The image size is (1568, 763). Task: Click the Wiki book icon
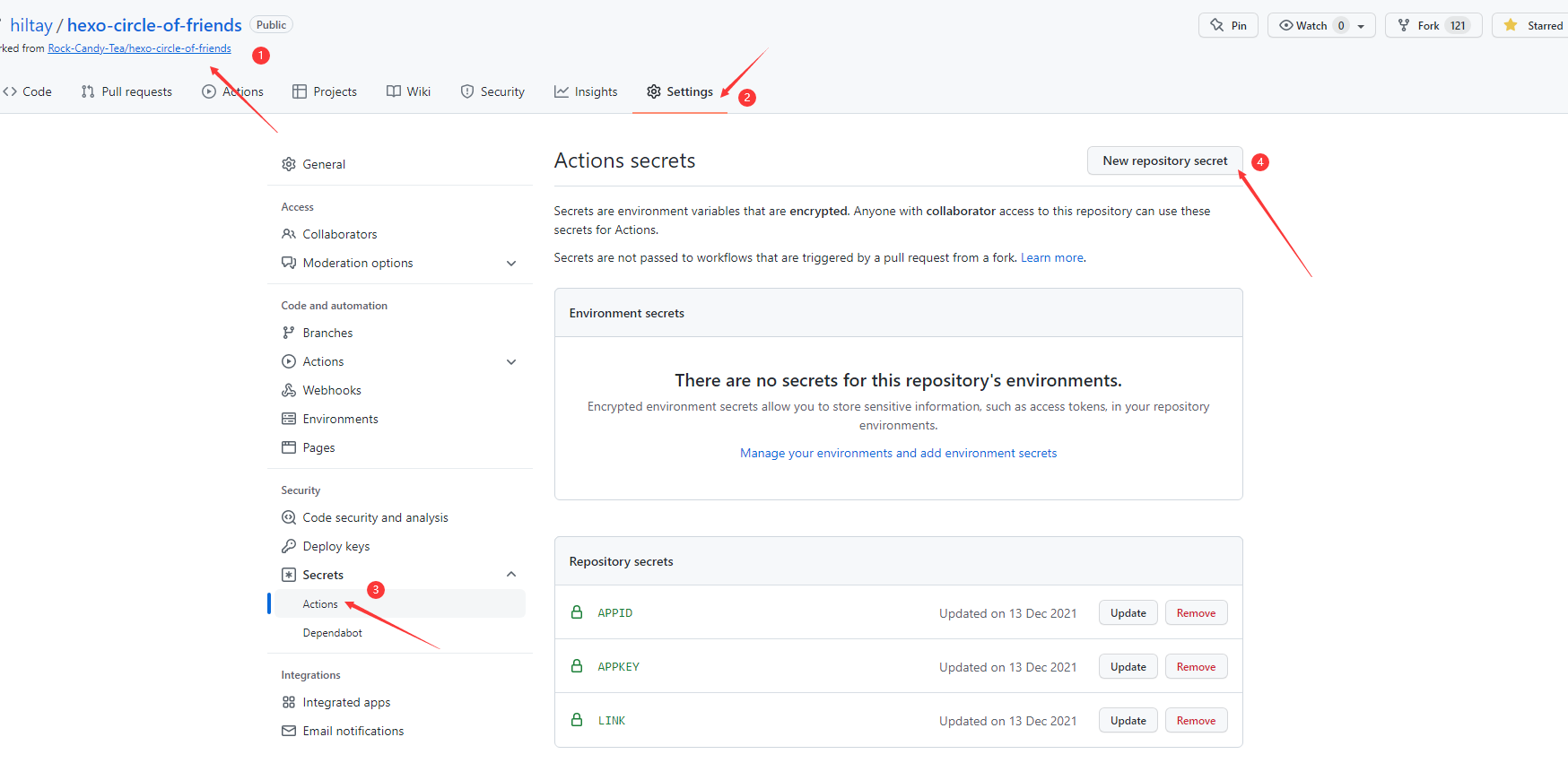(x=394, y=91)
